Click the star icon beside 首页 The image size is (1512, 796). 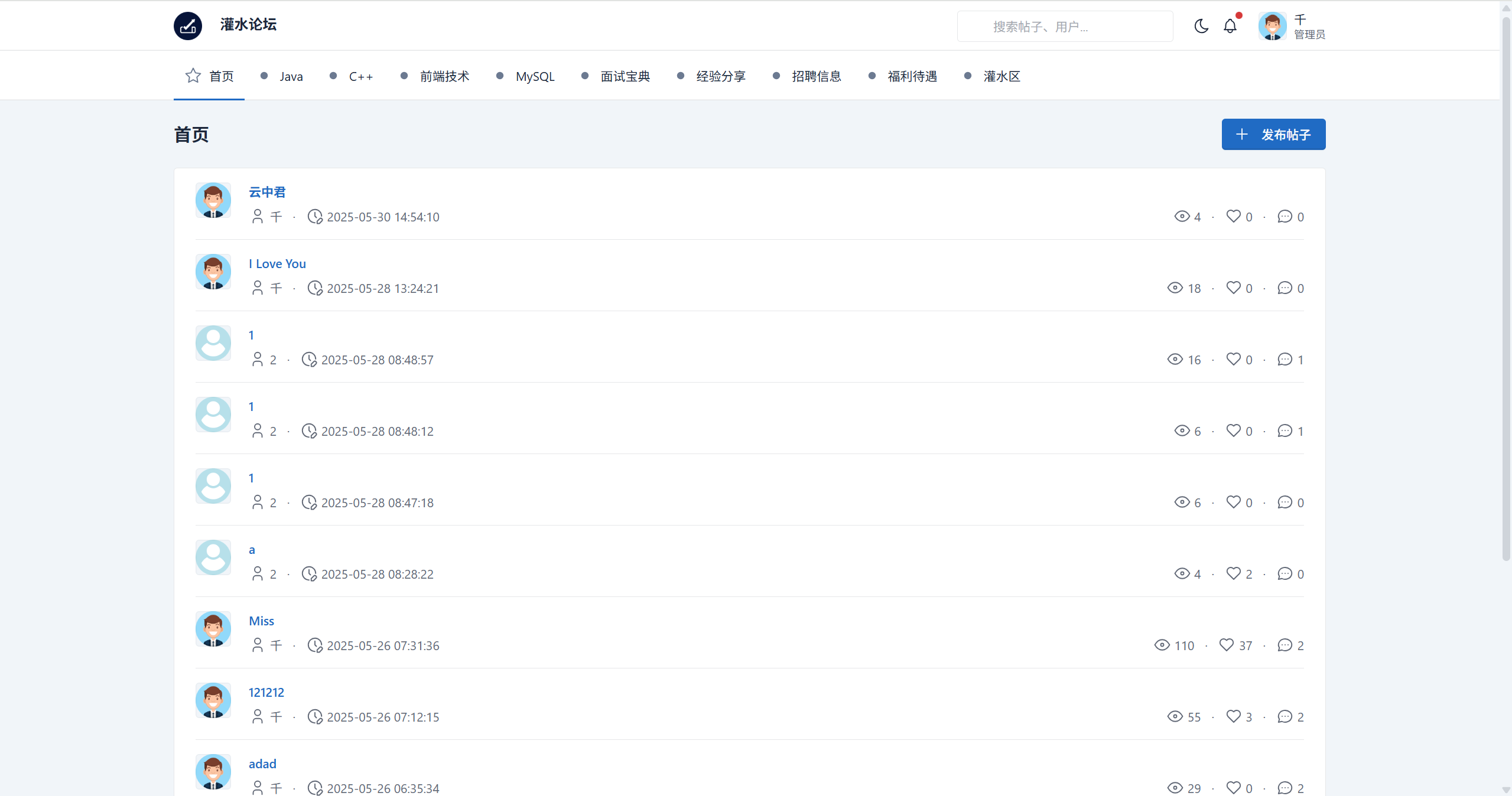[x=193, y=76]
